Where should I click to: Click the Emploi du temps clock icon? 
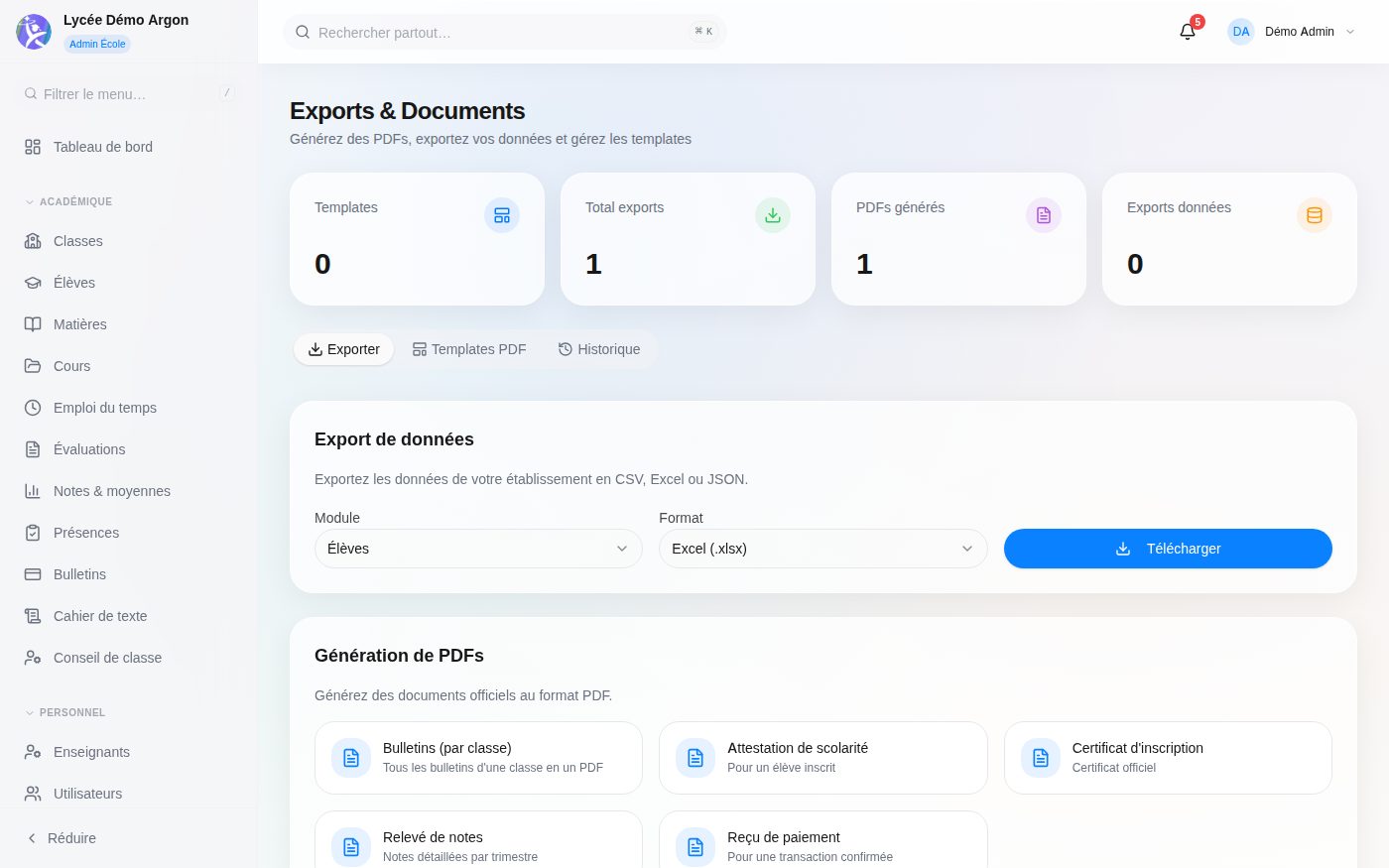(x=33, y=408)
